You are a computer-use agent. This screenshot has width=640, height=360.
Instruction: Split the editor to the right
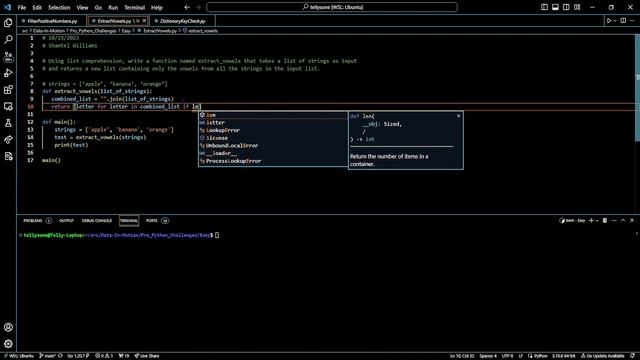point(623,20)
